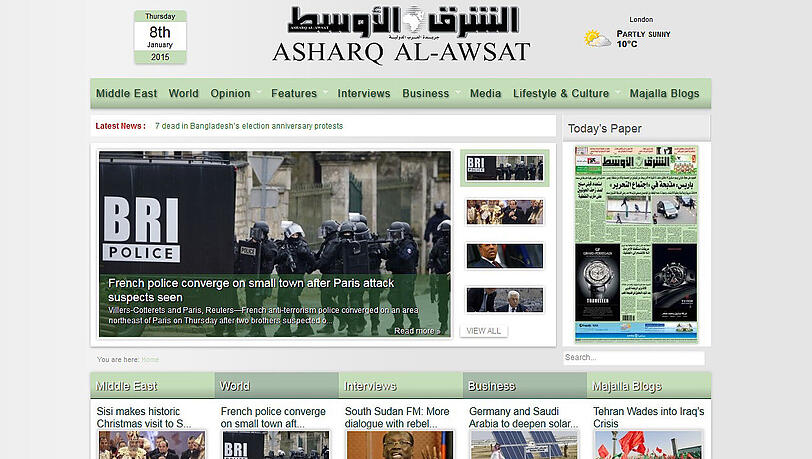This screenshot has height=459, width=812.
Task: Expand the Business dropdown arrow
Action: (458, 92)
